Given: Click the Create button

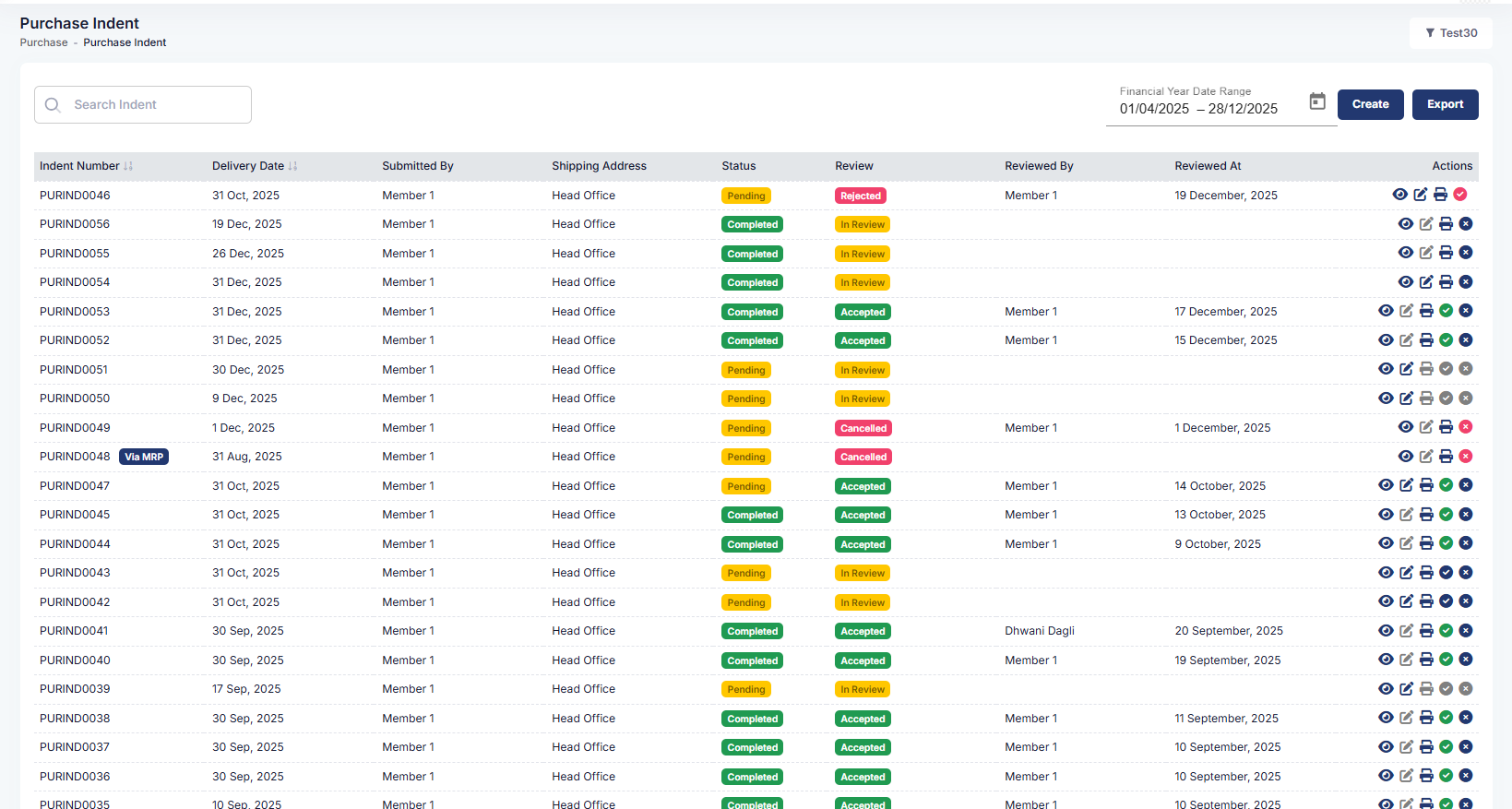Looking at the screenshot, I should (x=1370, y=104).
